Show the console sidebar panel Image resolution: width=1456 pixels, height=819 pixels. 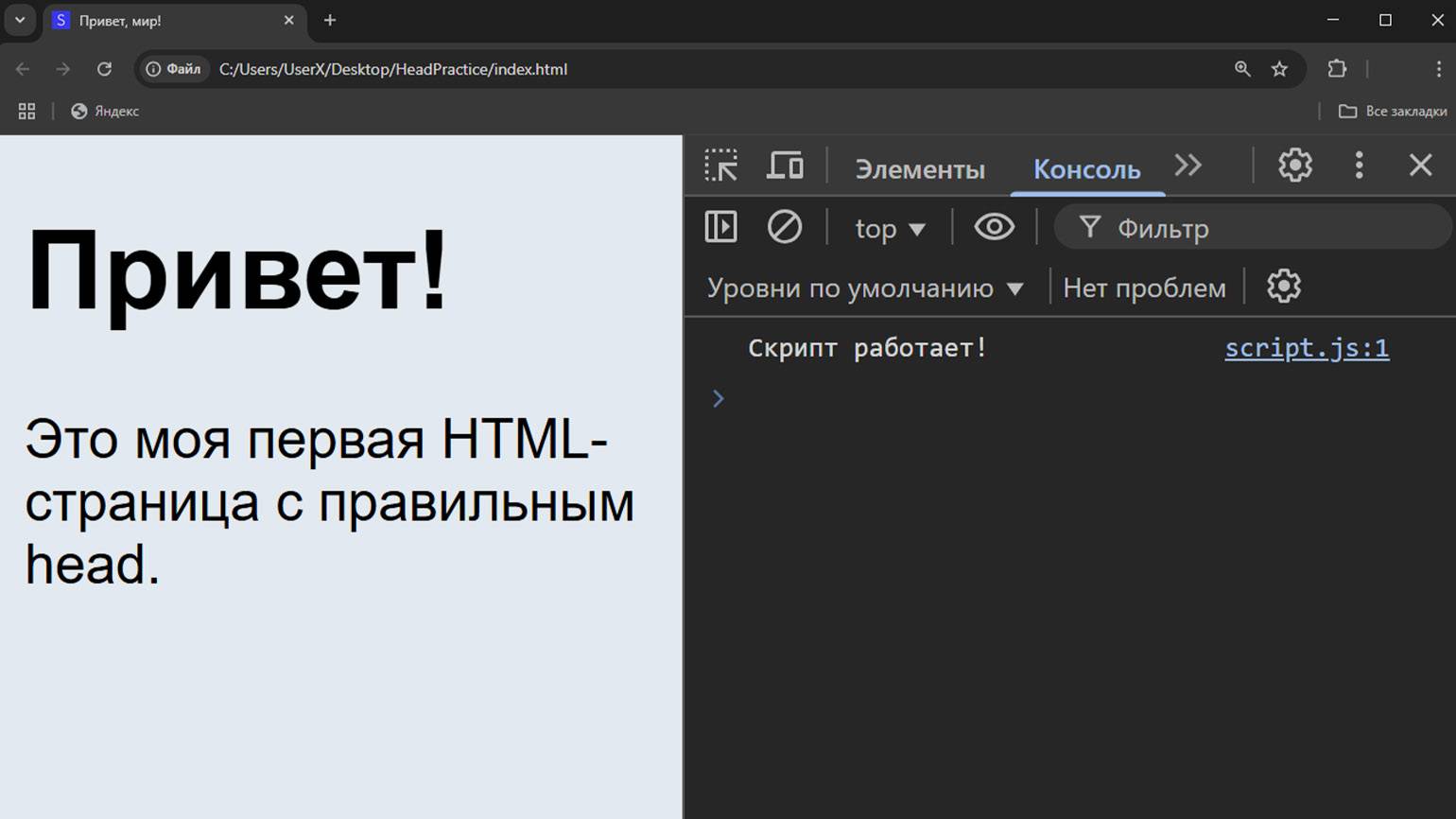pos(721,227)
